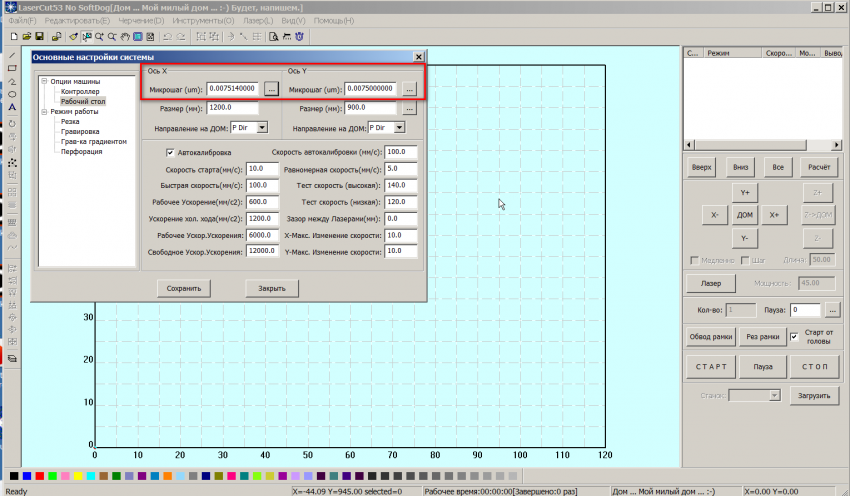Select the Rectangle drawing tool
850x496 pixels.
coord(12,68)
